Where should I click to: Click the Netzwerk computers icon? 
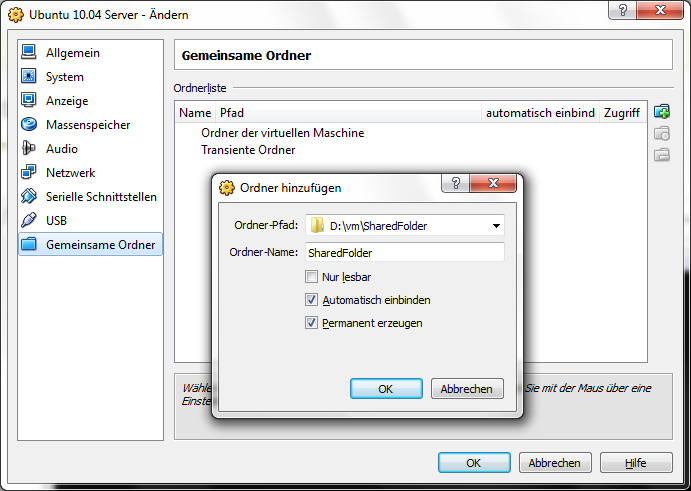[29, 172]
